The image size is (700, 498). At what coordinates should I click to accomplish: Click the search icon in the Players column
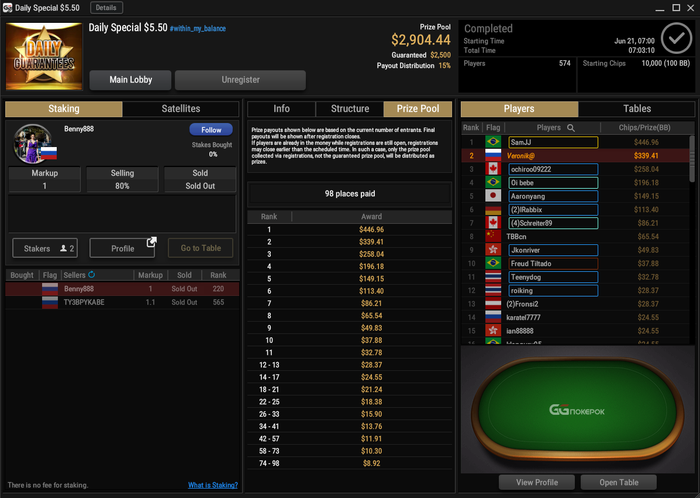571,128
